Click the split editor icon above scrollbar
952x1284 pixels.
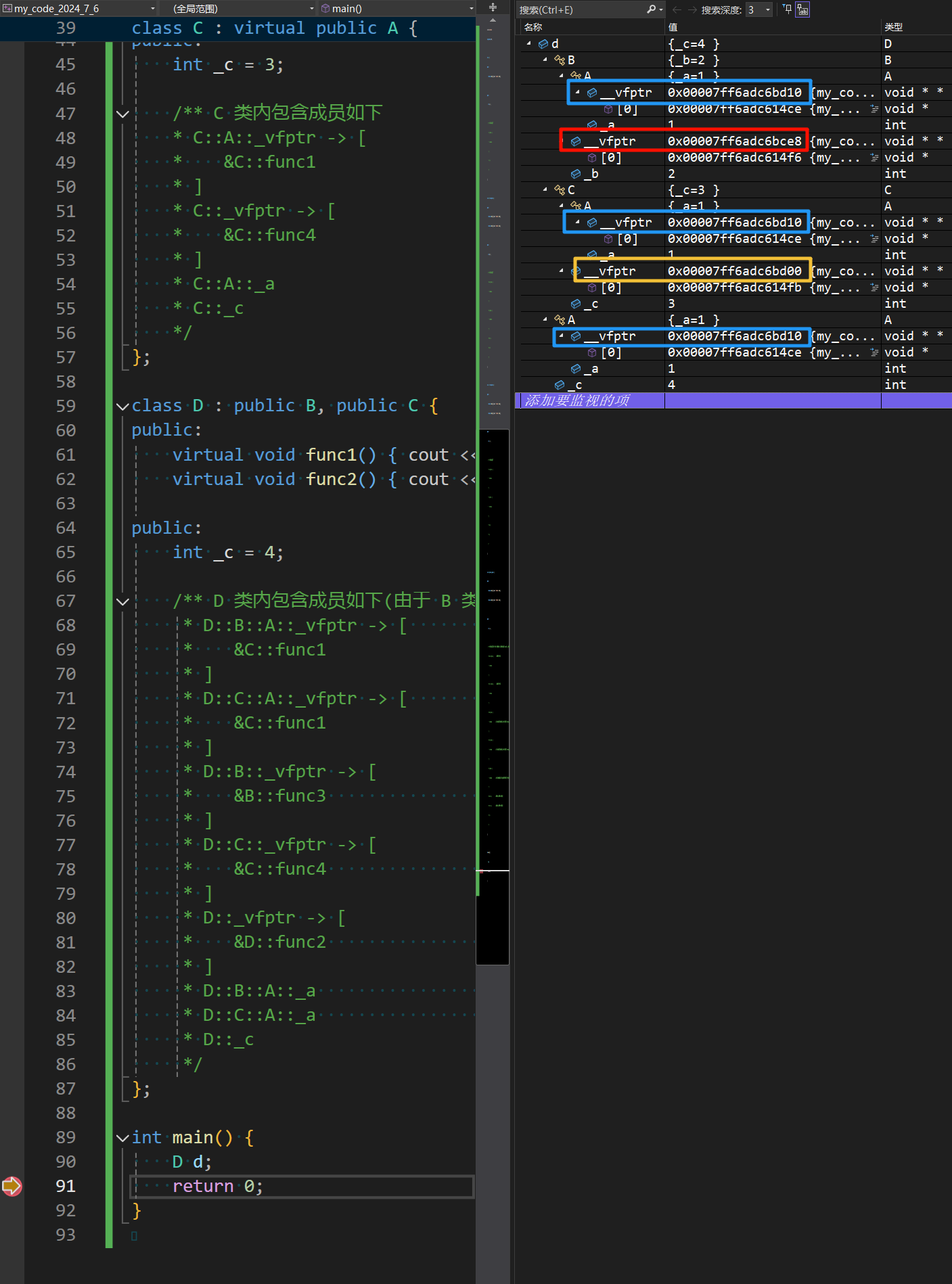[x=493, y=7]
